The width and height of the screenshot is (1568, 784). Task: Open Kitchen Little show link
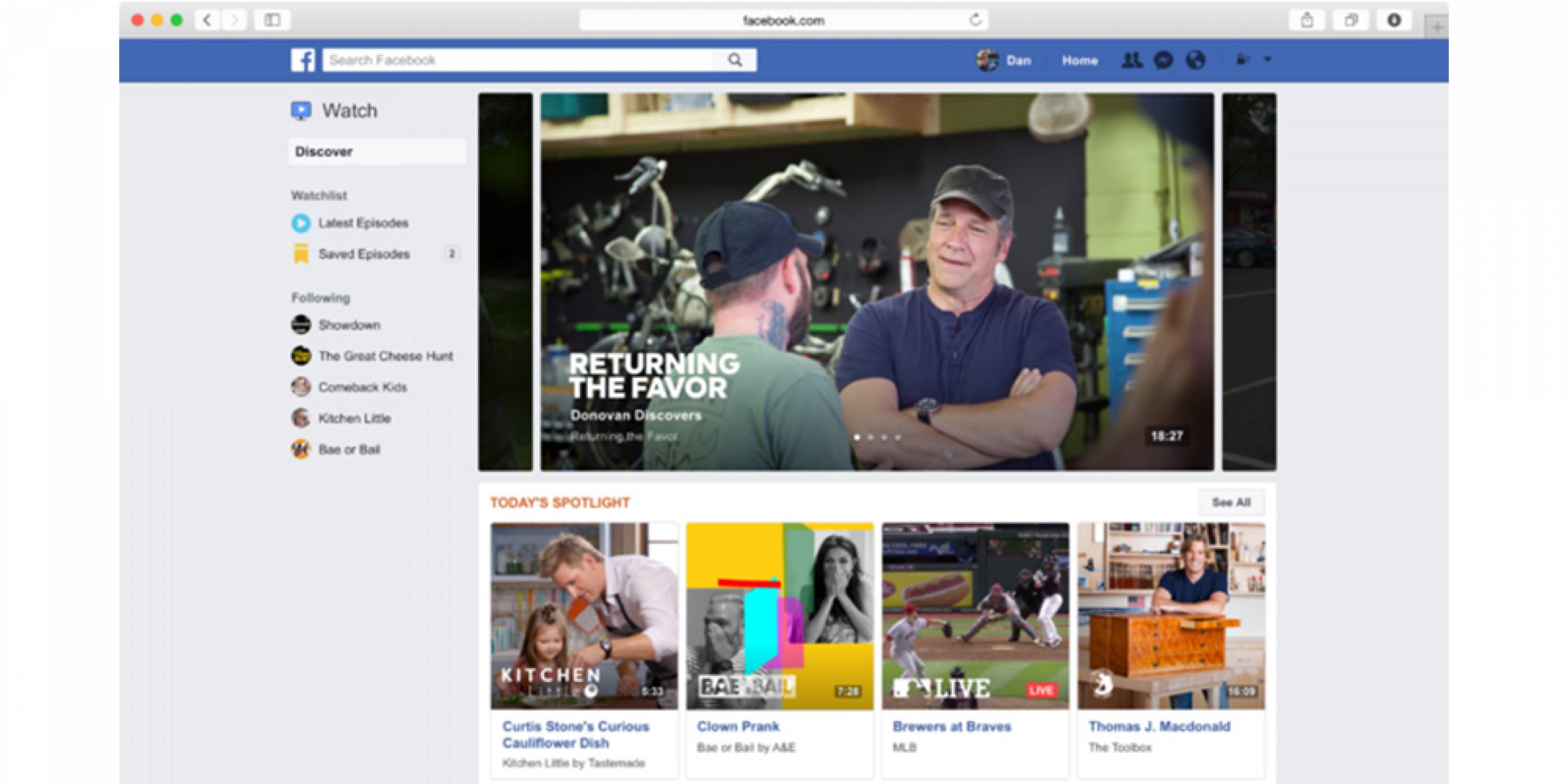click(355, 418)
